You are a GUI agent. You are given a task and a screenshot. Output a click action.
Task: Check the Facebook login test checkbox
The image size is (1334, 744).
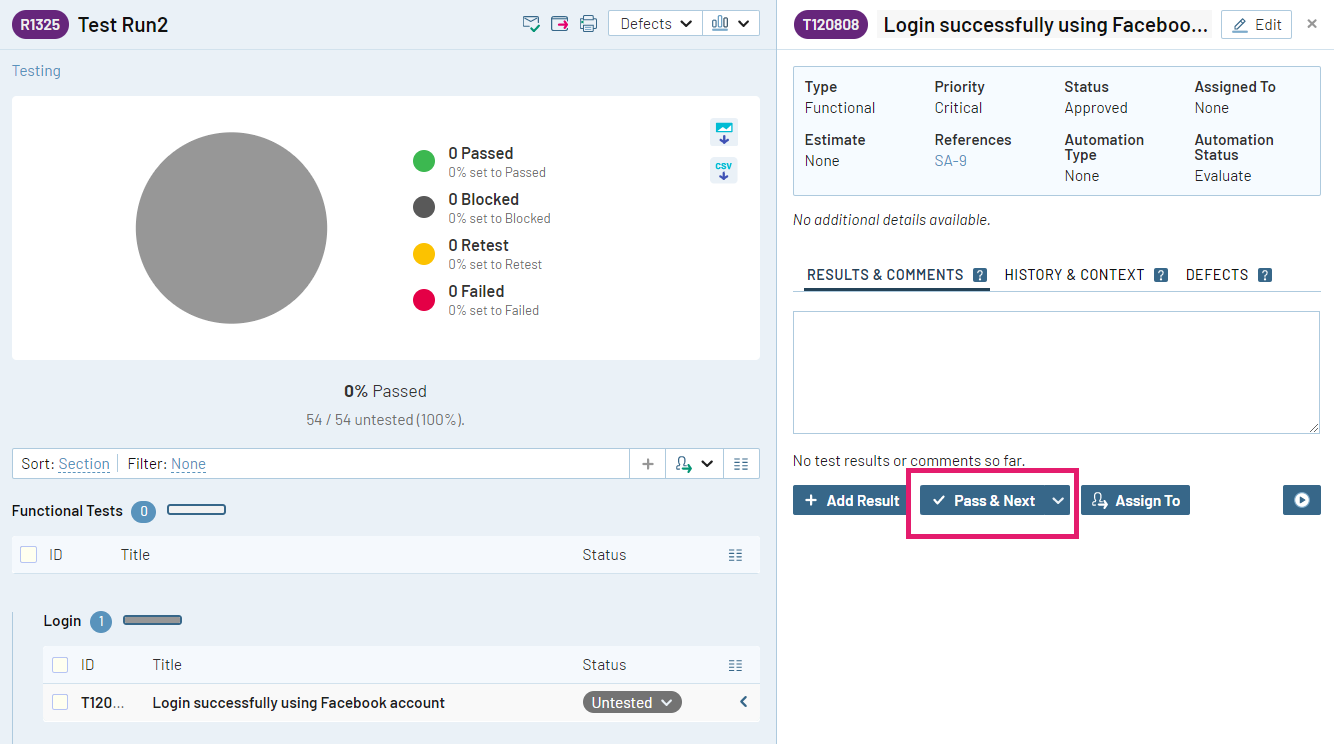[x=60, y=702]
